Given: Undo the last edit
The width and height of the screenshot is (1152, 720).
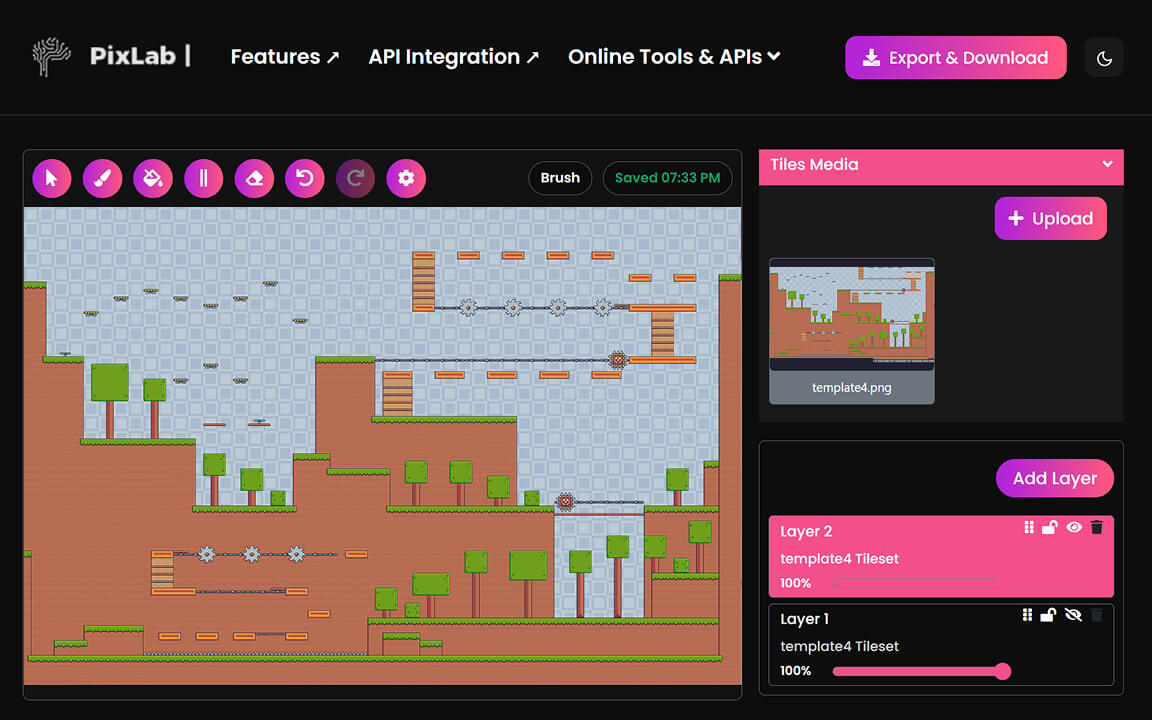Looking at the screenshot, I should coord(304,177).
